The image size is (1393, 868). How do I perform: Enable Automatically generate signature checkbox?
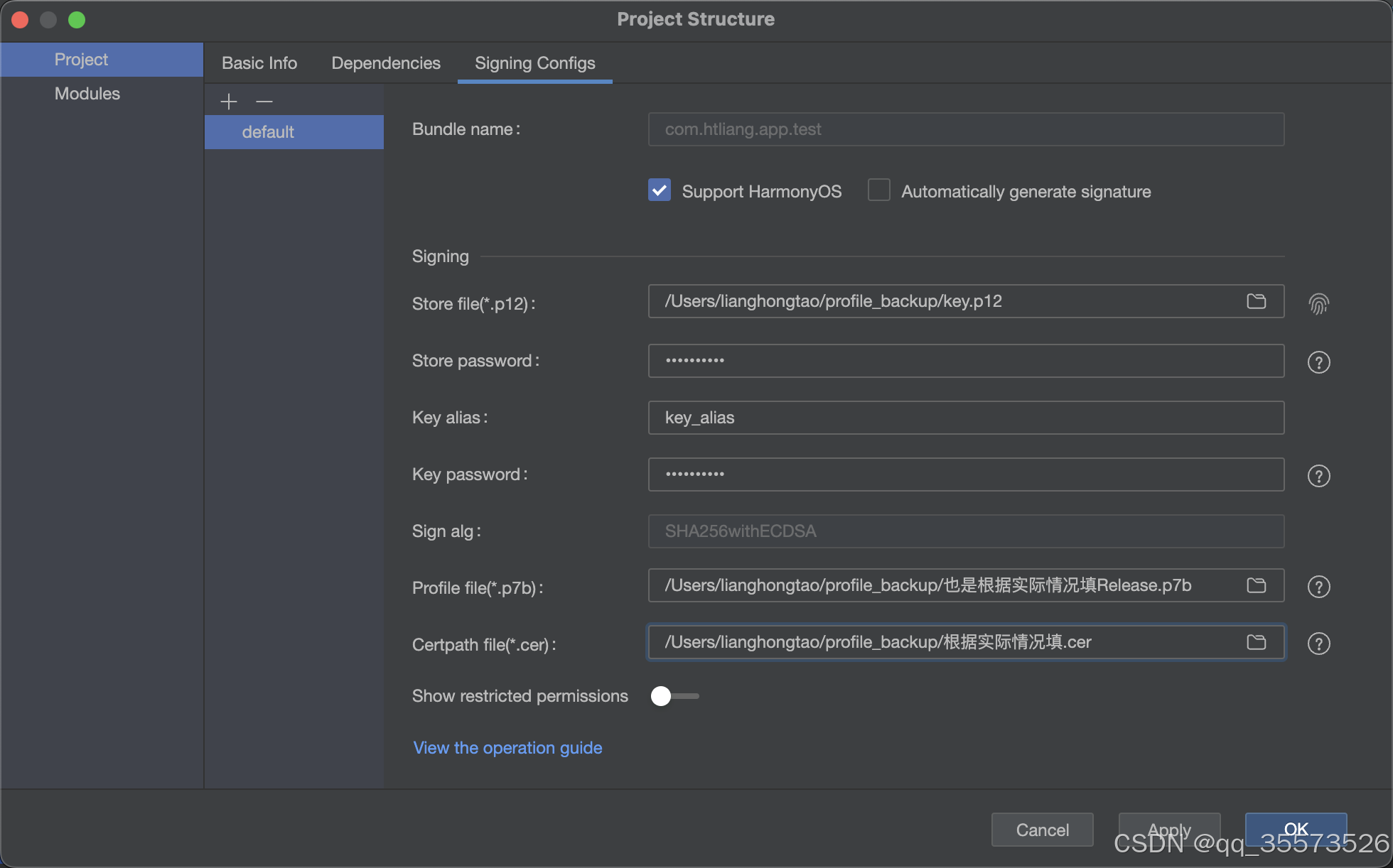[x=879, y=190]
